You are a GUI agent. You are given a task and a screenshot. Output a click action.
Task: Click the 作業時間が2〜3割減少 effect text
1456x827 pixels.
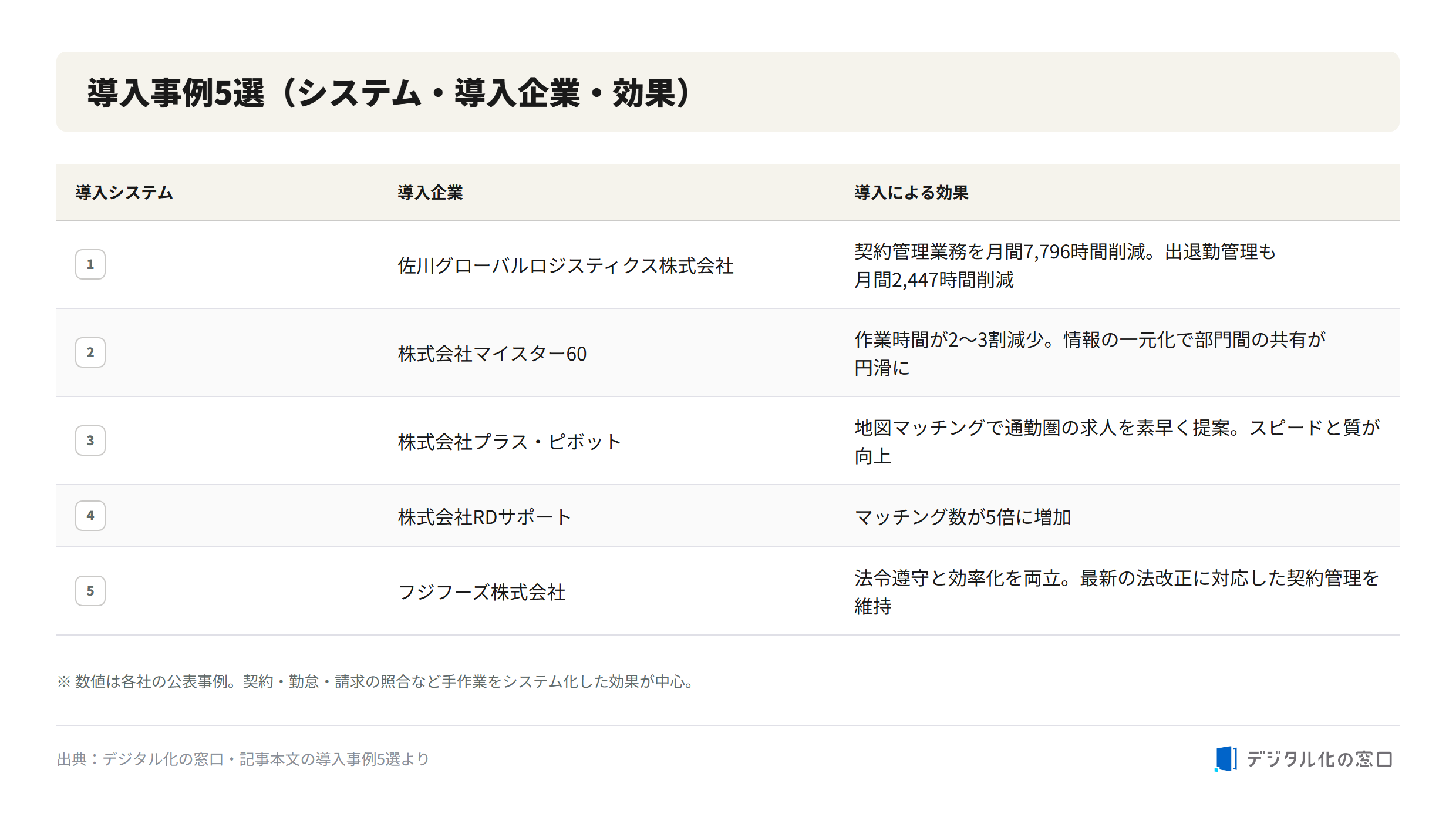tap(1090, 354)
